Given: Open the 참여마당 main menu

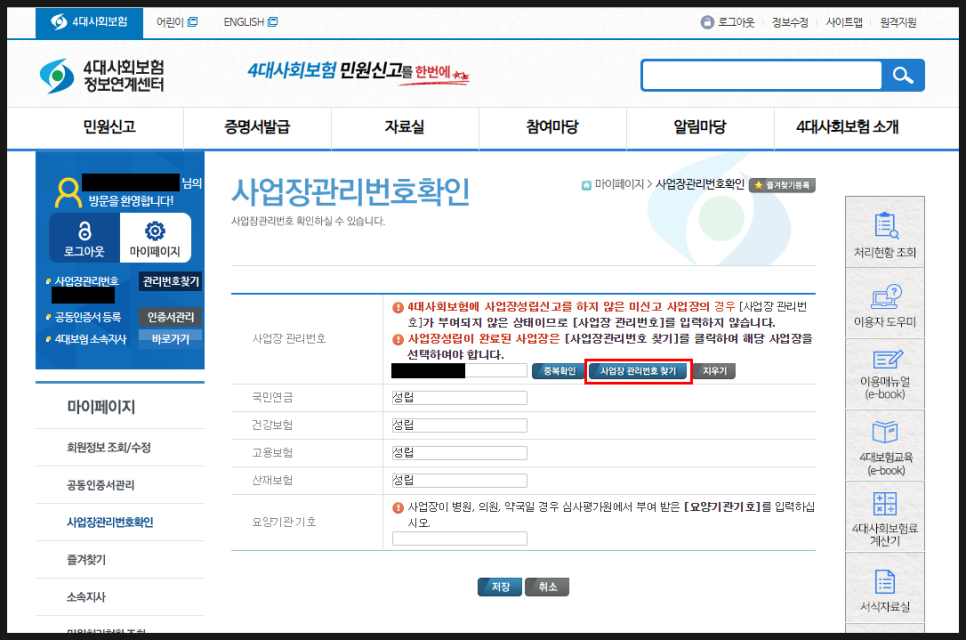Looking at the screenshot, I should tap(553, 127).
